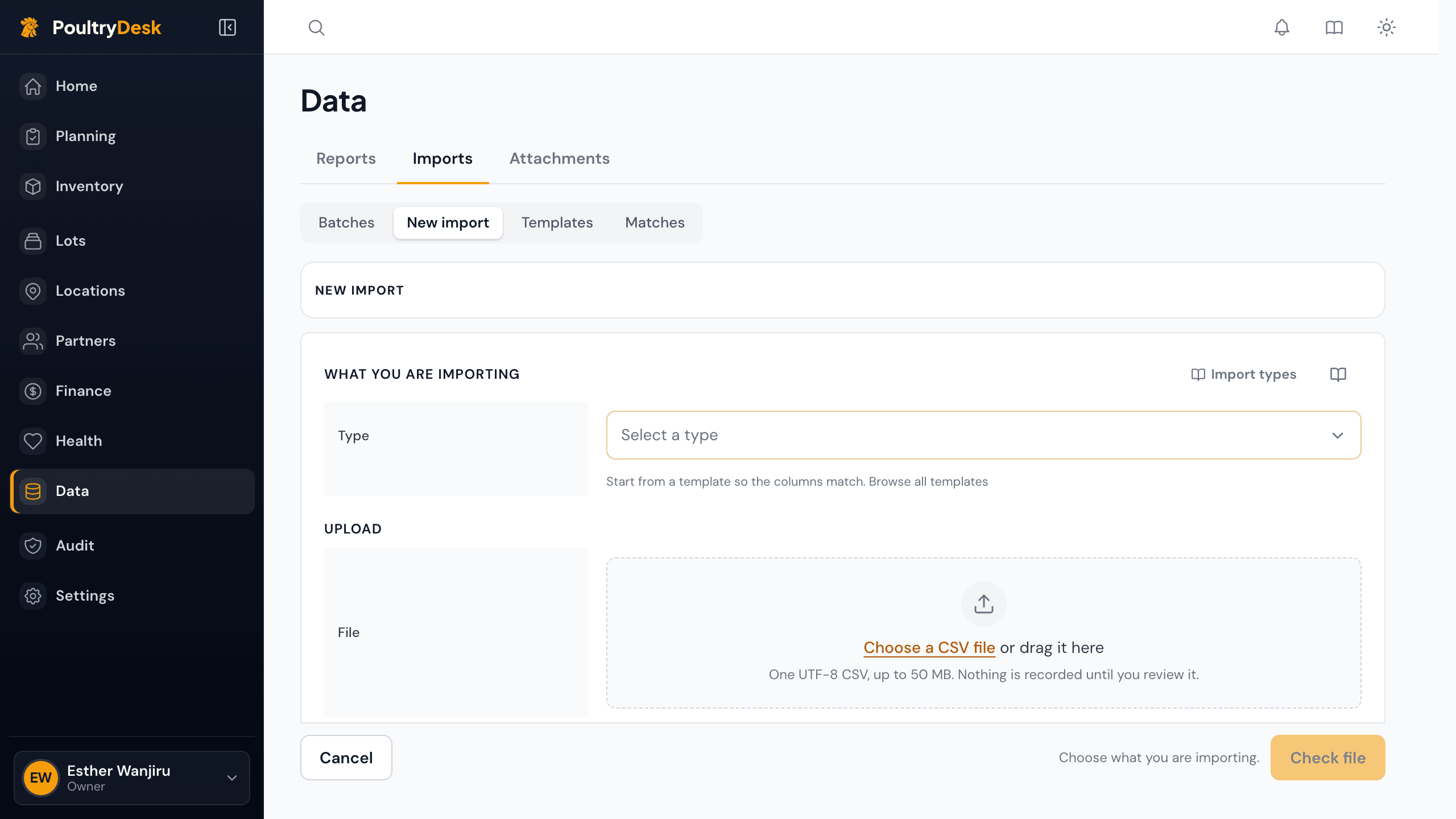Screen dimensions: 1456x819
Task: Click the File field label
Action: (348, 632)
